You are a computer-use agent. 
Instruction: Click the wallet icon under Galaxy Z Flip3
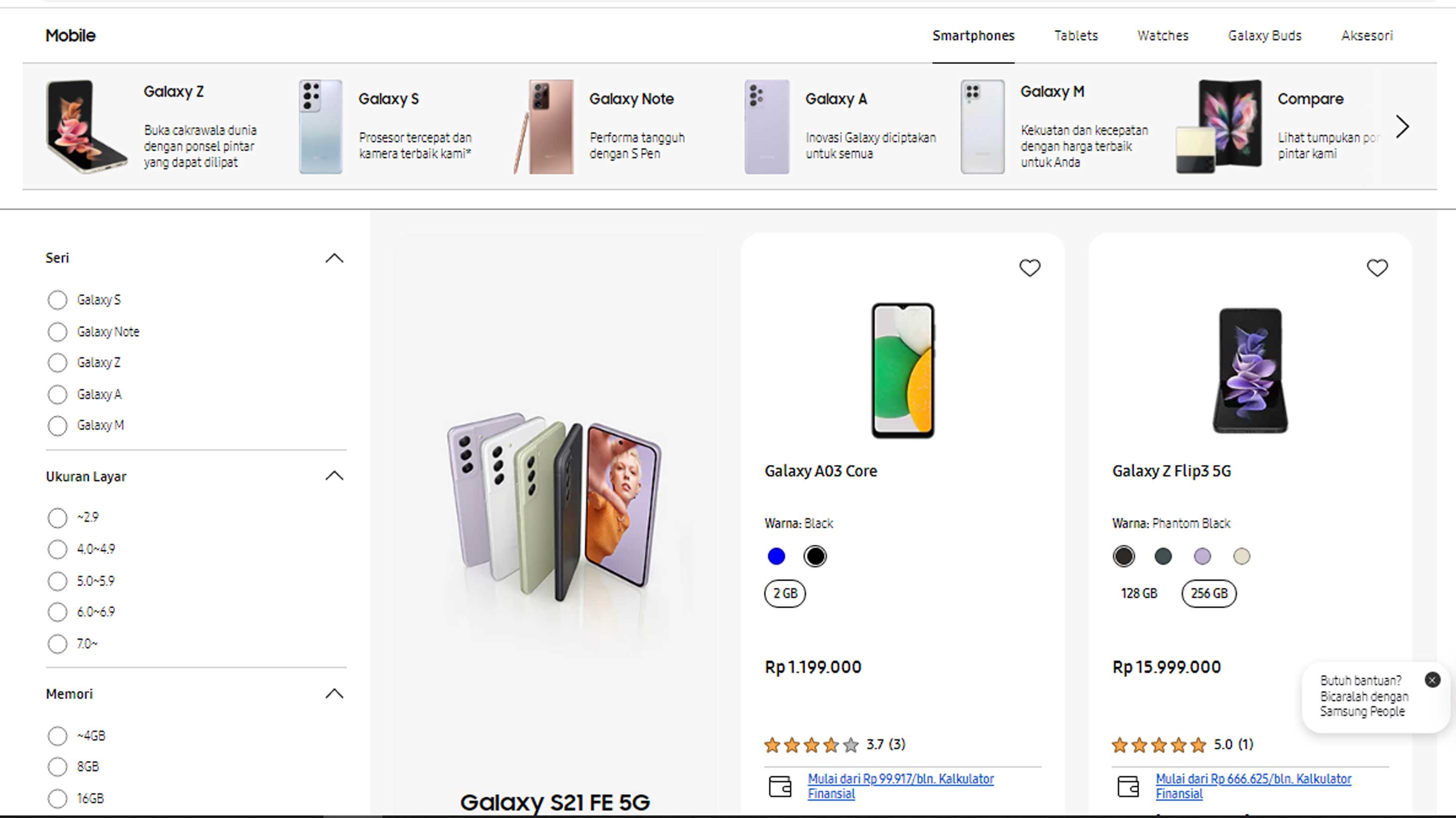coord(1128,786)
